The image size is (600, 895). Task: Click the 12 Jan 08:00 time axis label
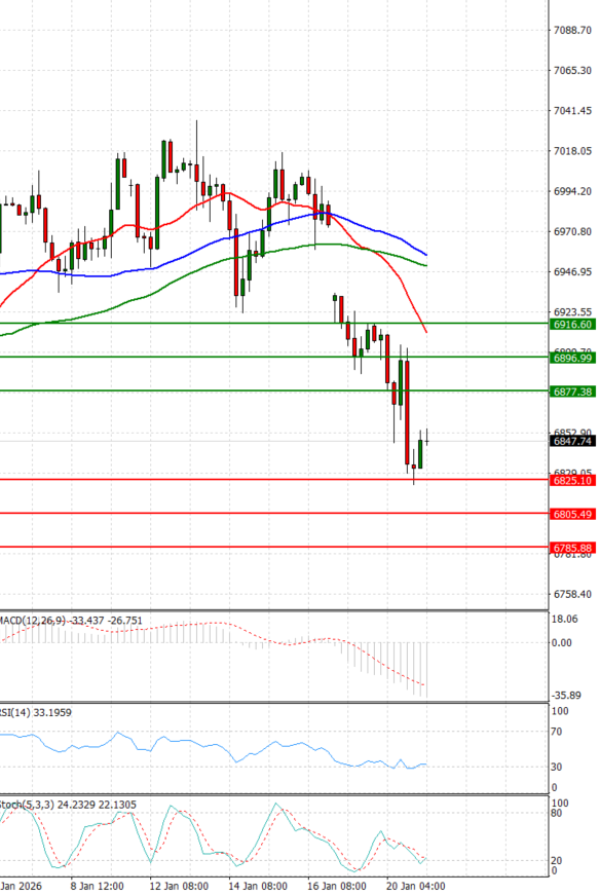[x=178, y=886]
